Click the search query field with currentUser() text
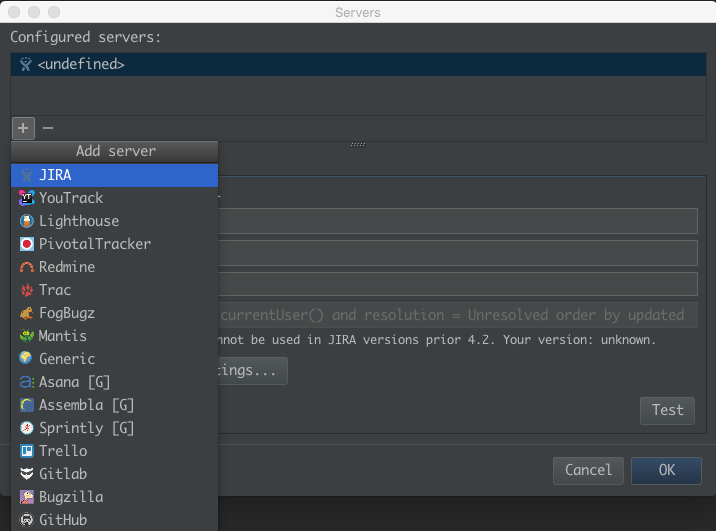 click(x=458, y=315)
